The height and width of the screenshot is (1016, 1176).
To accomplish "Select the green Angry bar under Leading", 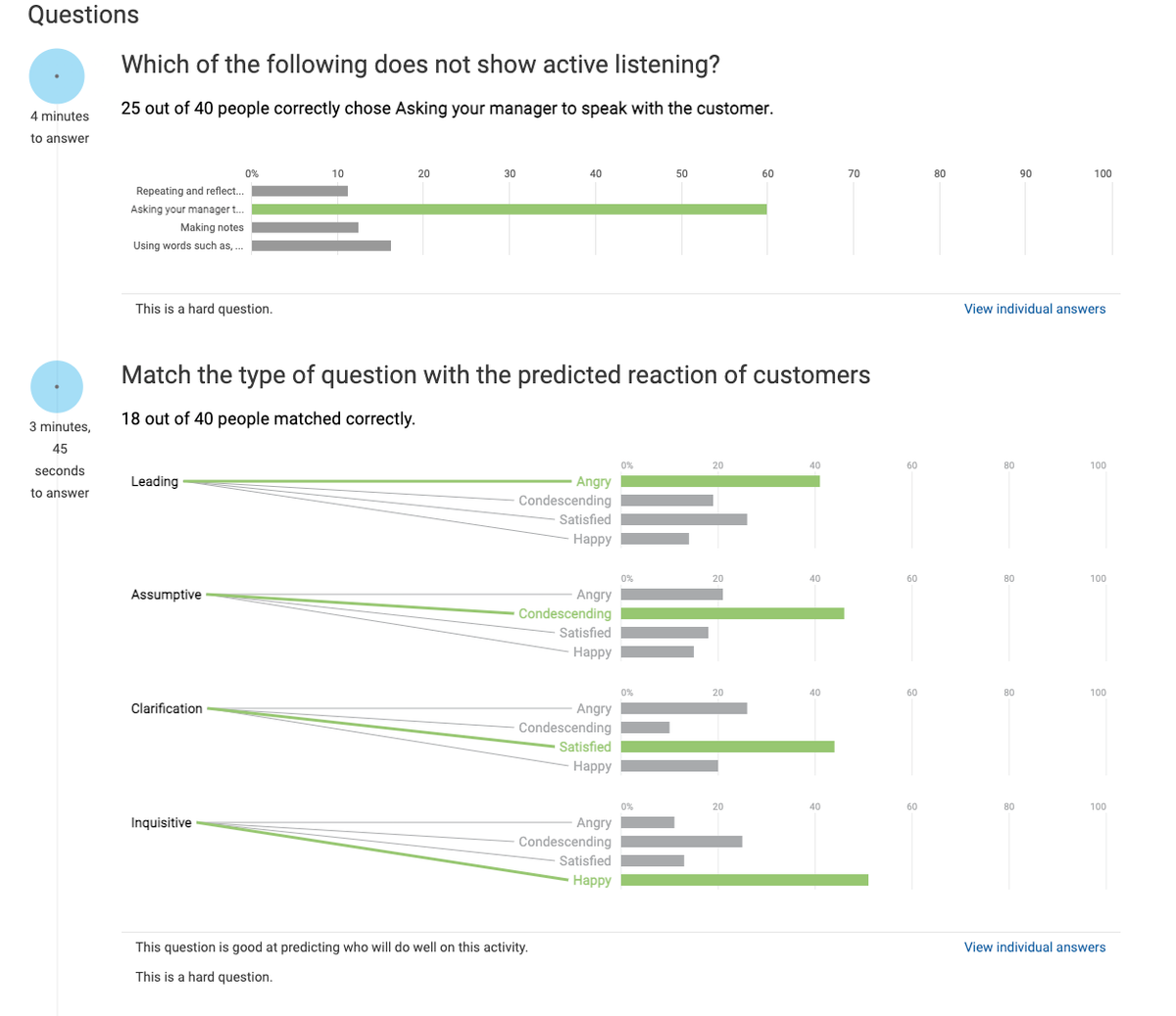I will (x=720, y=480).
